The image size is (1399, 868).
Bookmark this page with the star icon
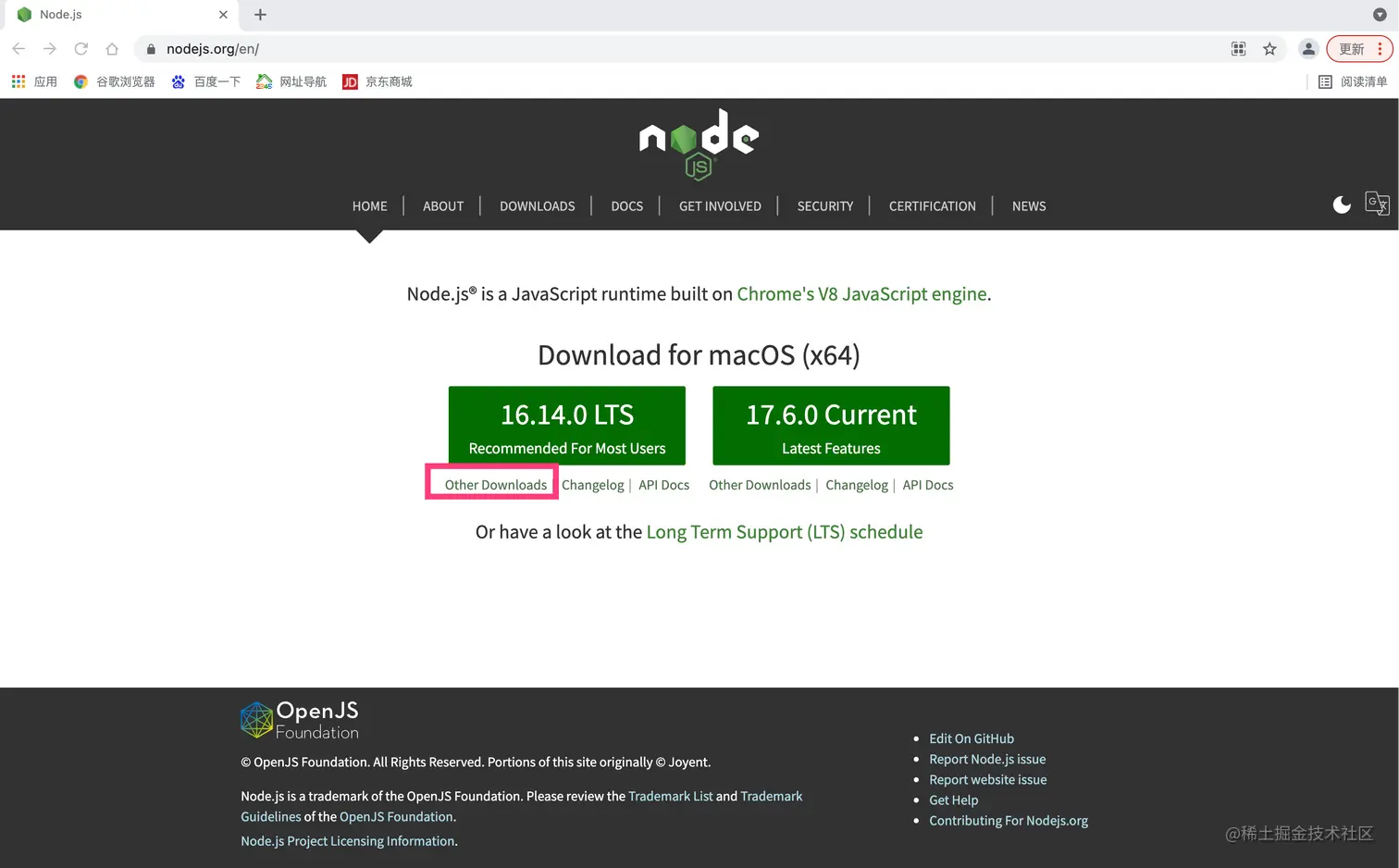pyautogui.click(x=1269, y=49)
